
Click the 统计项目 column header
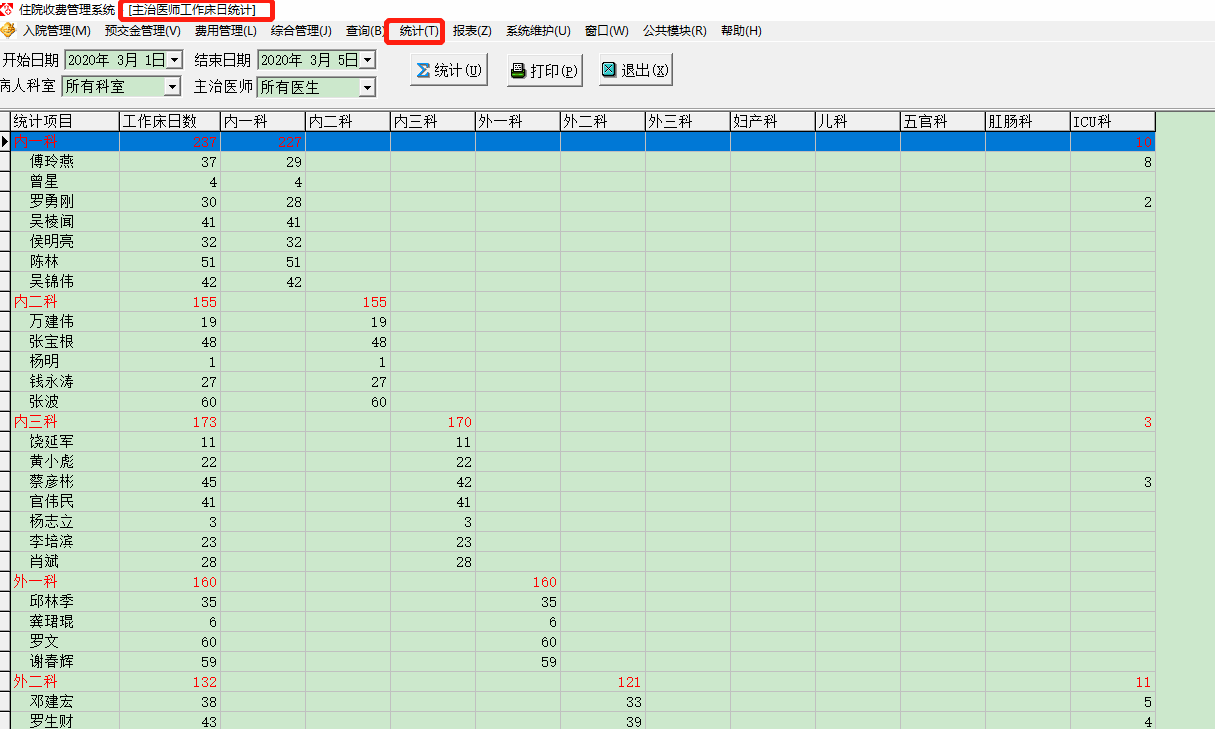coord(65,121)
